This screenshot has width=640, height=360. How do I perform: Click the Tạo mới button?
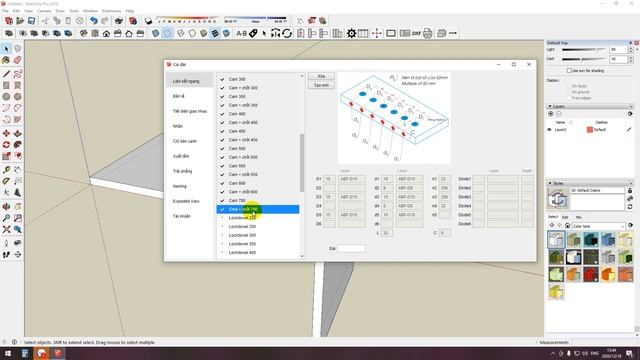coord(321,85)
